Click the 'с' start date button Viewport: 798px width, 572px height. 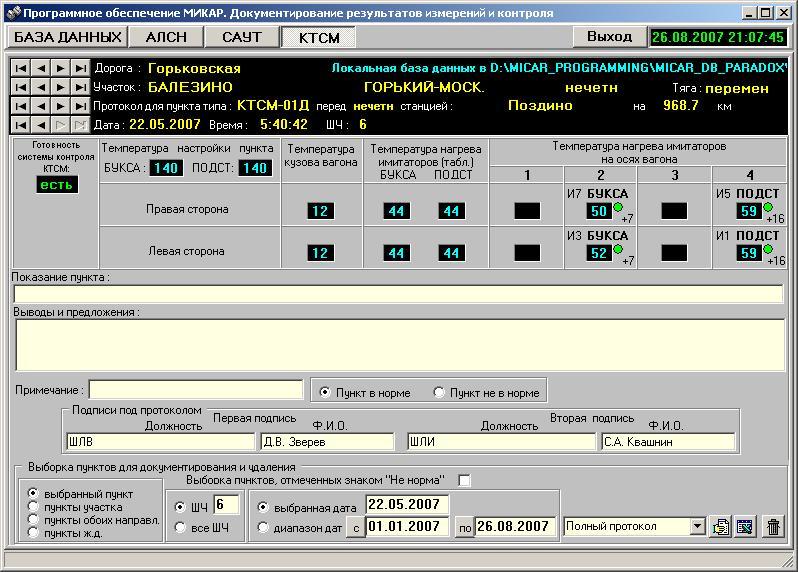pyautogui.click(x=355, y=527)
